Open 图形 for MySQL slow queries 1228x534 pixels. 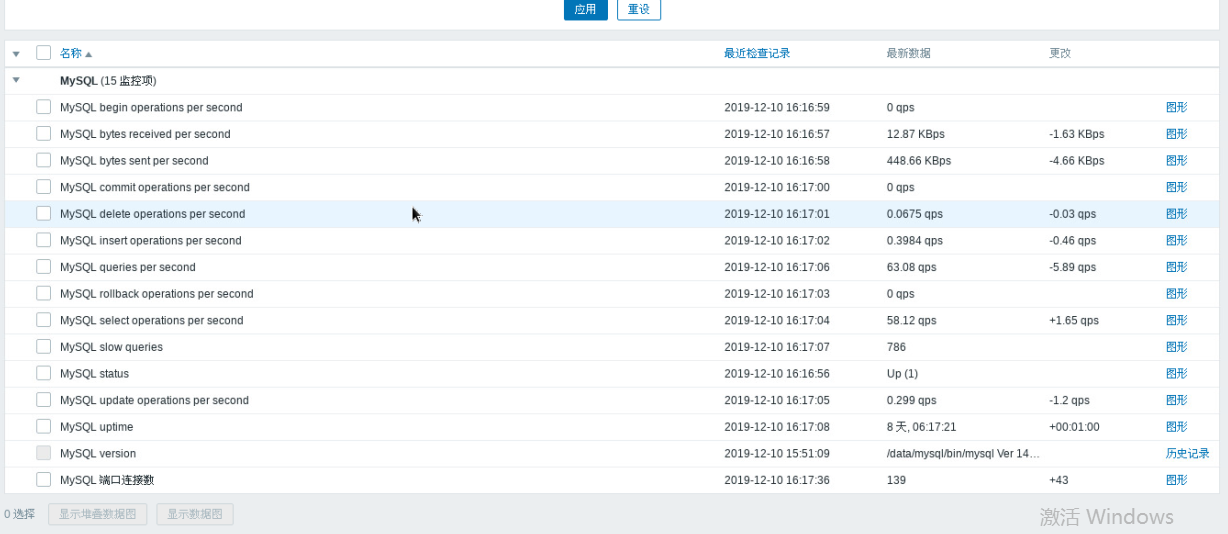pyautogui.click(x=1176, y=347)
